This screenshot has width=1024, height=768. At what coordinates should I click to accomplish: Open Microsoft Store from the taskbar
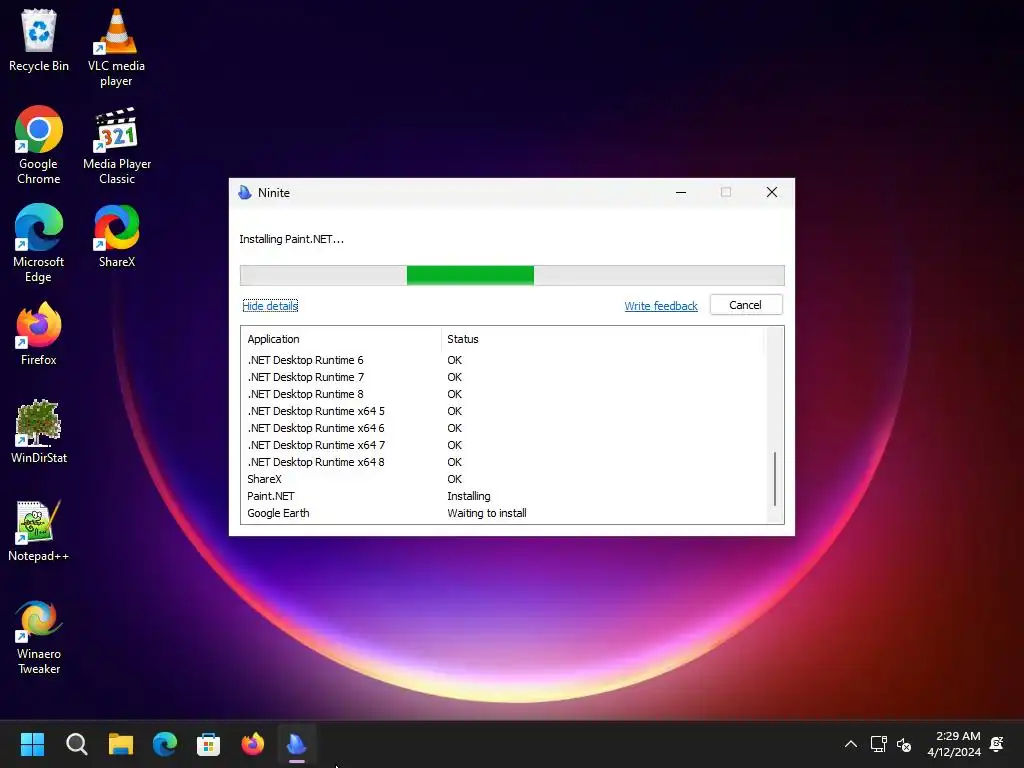pos(208,744)
